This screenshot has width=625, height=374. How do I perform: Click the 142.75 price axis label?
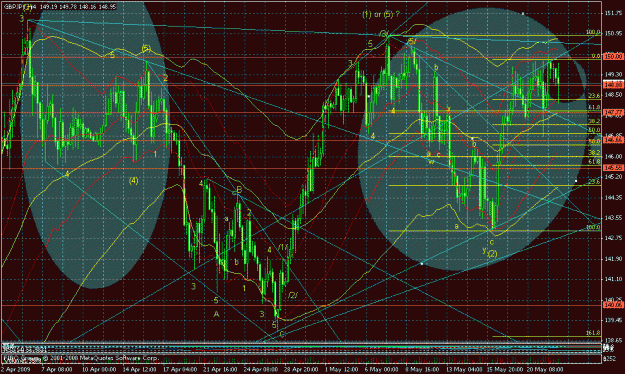tap(614, 238)
